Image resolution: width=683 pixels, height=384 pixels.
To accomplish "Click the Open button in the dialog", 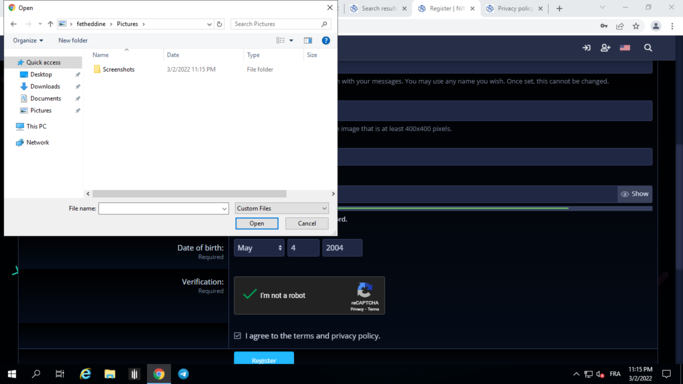I will coord(257,223).
